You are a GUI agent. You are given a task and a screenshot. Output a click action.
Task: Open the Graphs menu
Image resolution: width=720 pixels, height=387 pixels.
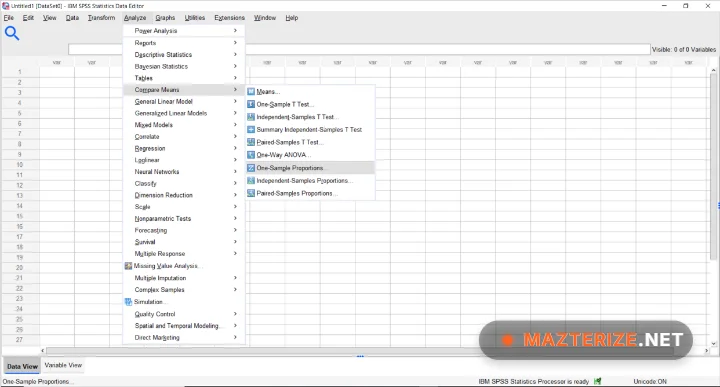(165, 18)
